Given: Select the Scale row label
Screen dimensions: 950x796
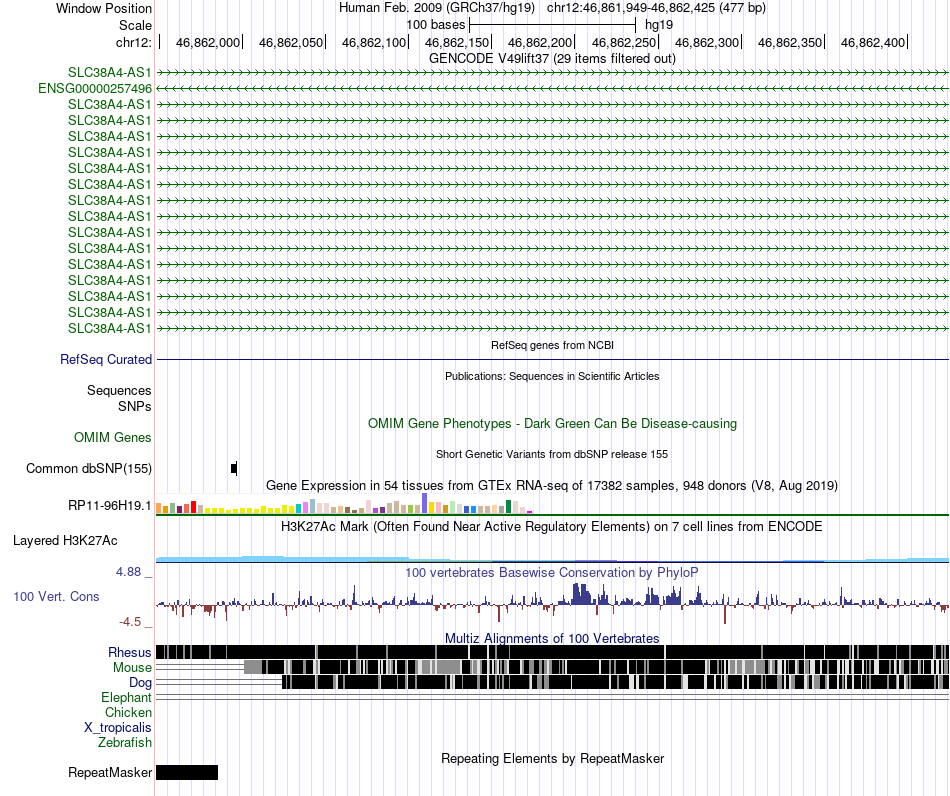Looking at the screenshot, I should [135, 25].
